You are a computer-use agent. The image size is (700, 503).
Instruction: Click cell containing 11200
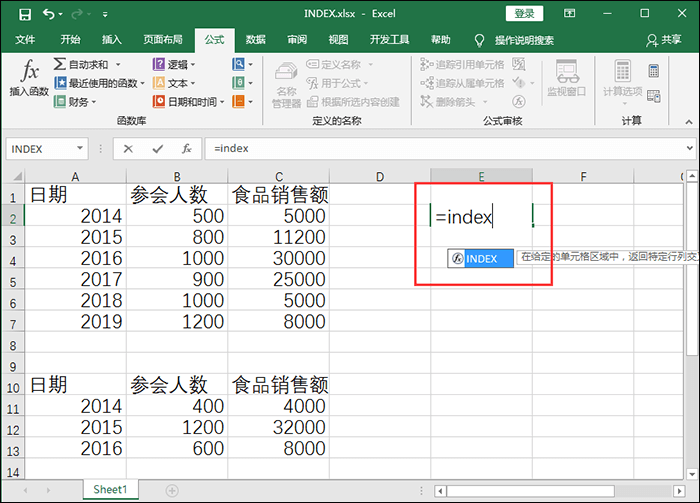[279, 237]
